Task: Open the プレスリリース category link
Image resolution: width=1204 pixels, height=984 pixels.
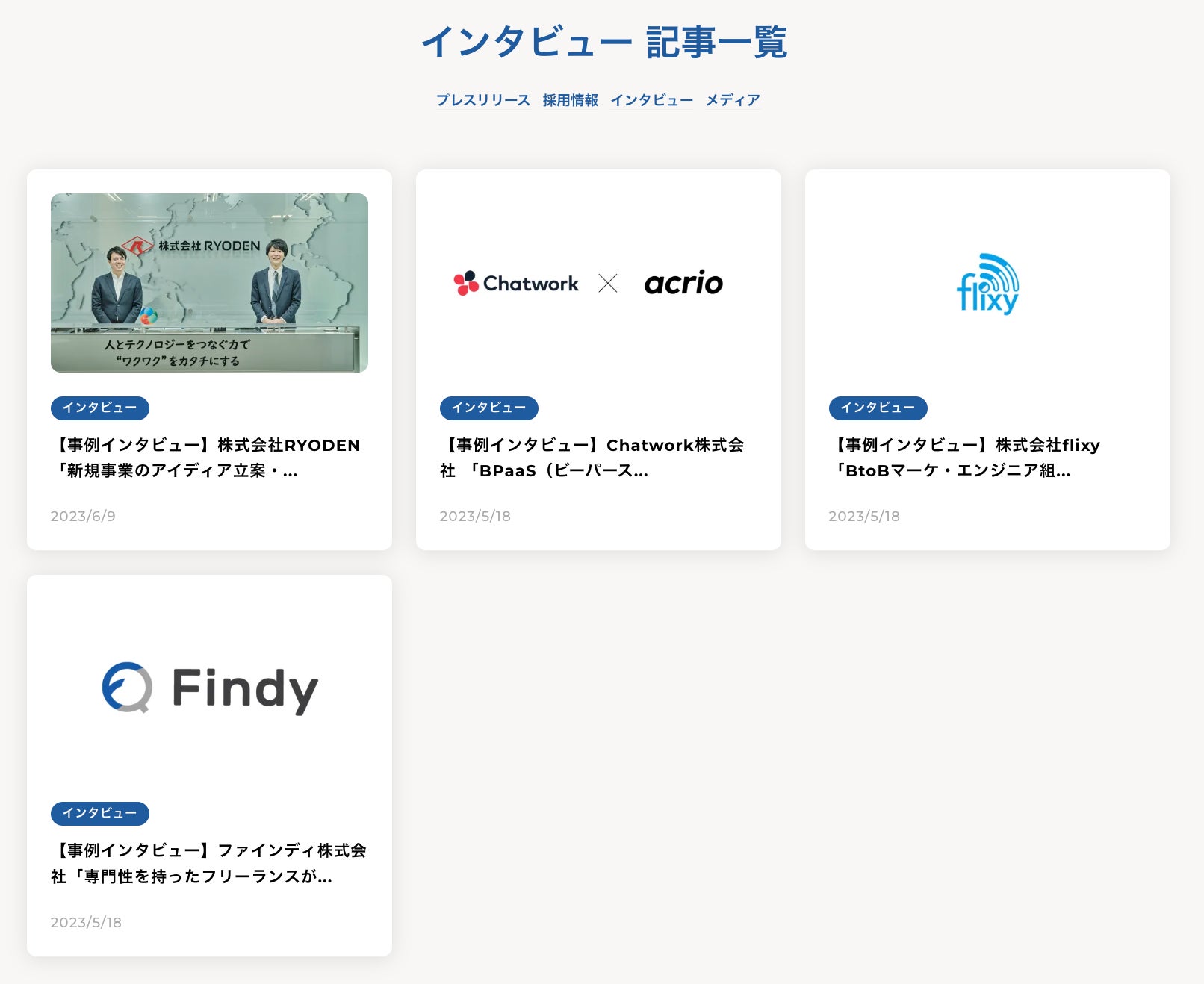Action: click(x=483, y=100)
